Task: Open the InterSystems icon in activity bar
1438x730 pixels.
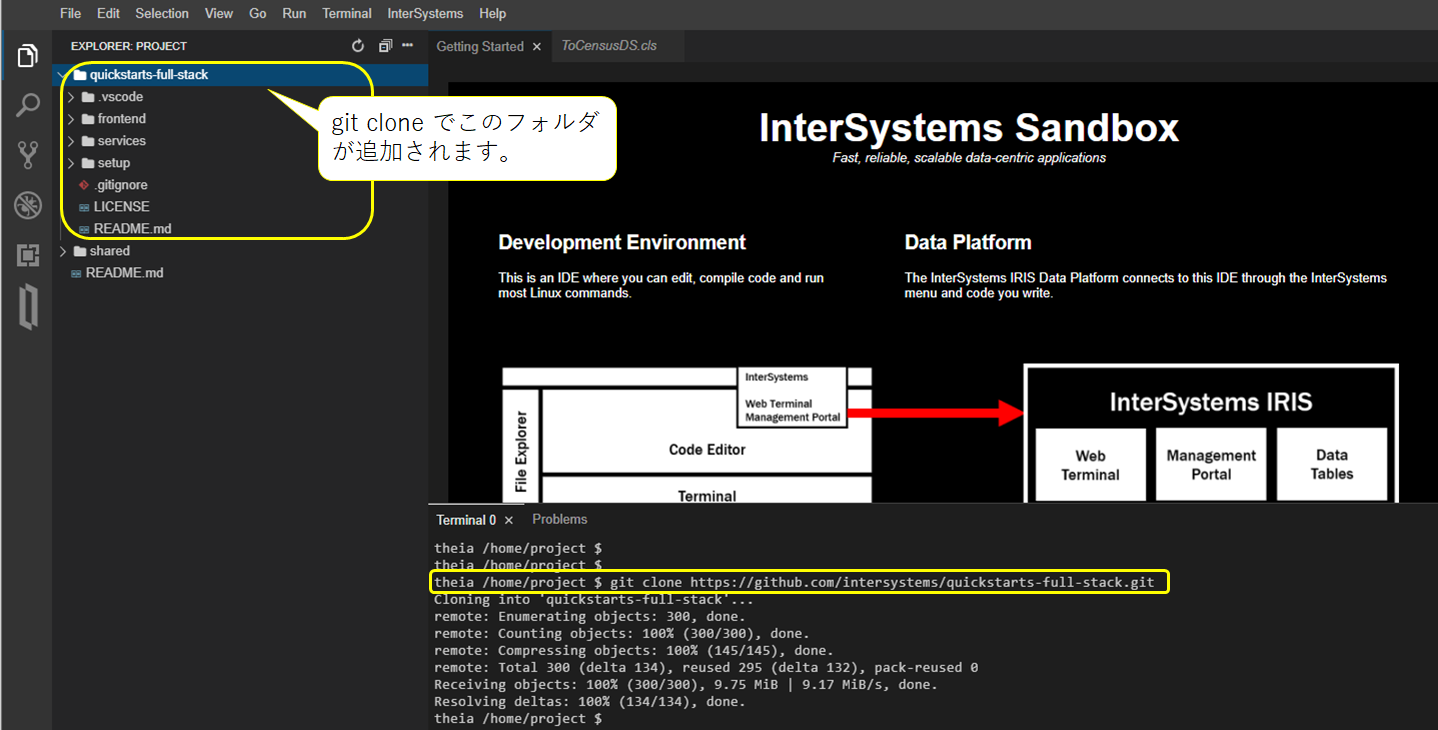Action: click(x=27, y=307)
